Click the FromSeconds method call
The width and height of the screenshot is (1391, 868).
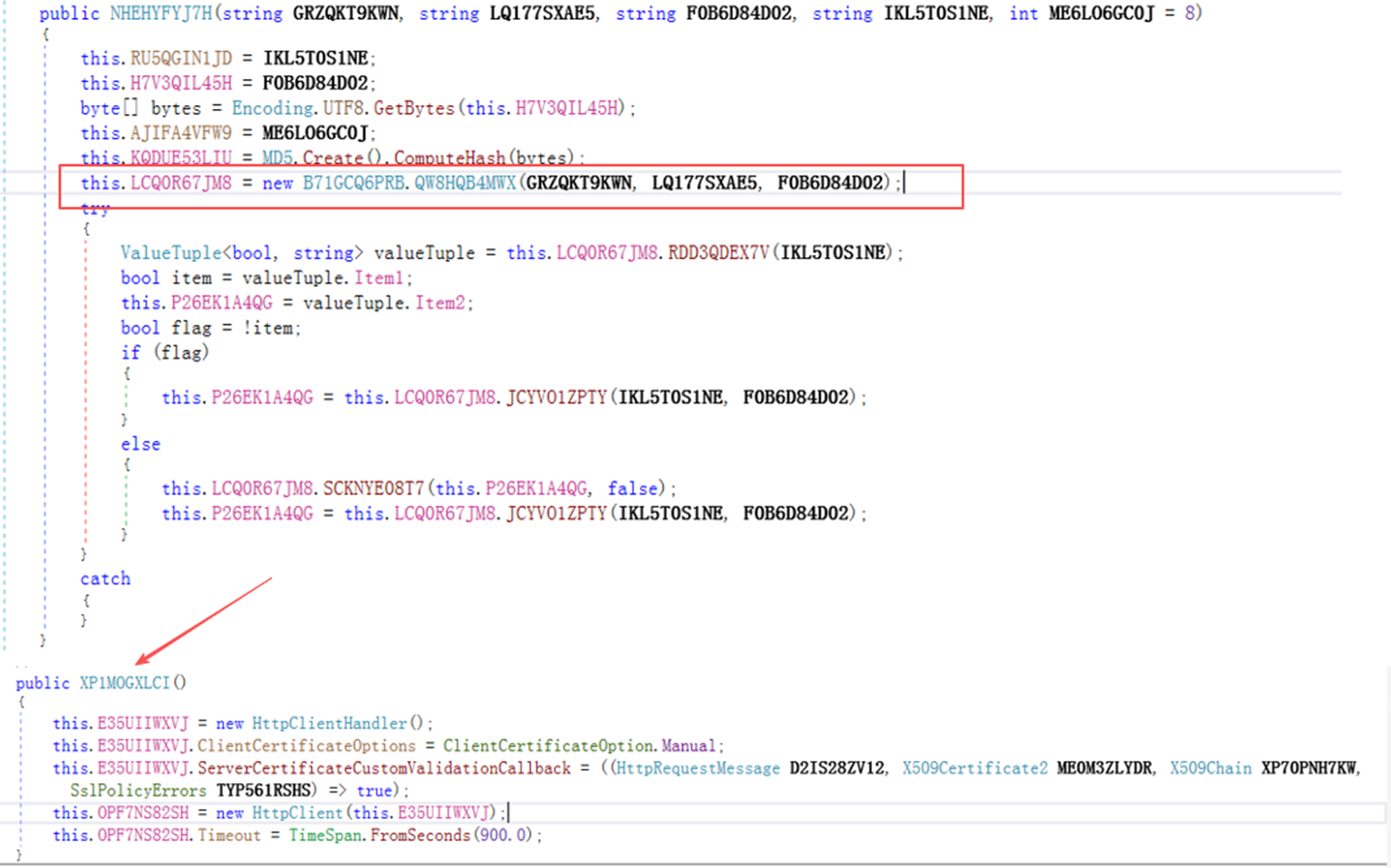421,835
